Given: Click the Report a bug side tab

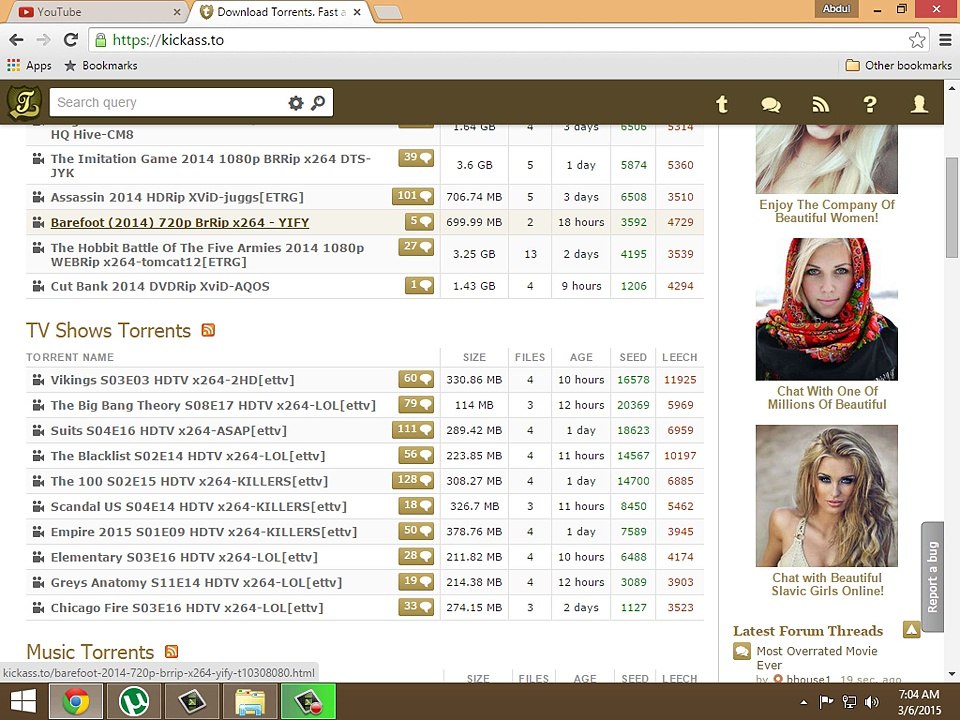Looking at the screenshot, I should coord(932,577).
